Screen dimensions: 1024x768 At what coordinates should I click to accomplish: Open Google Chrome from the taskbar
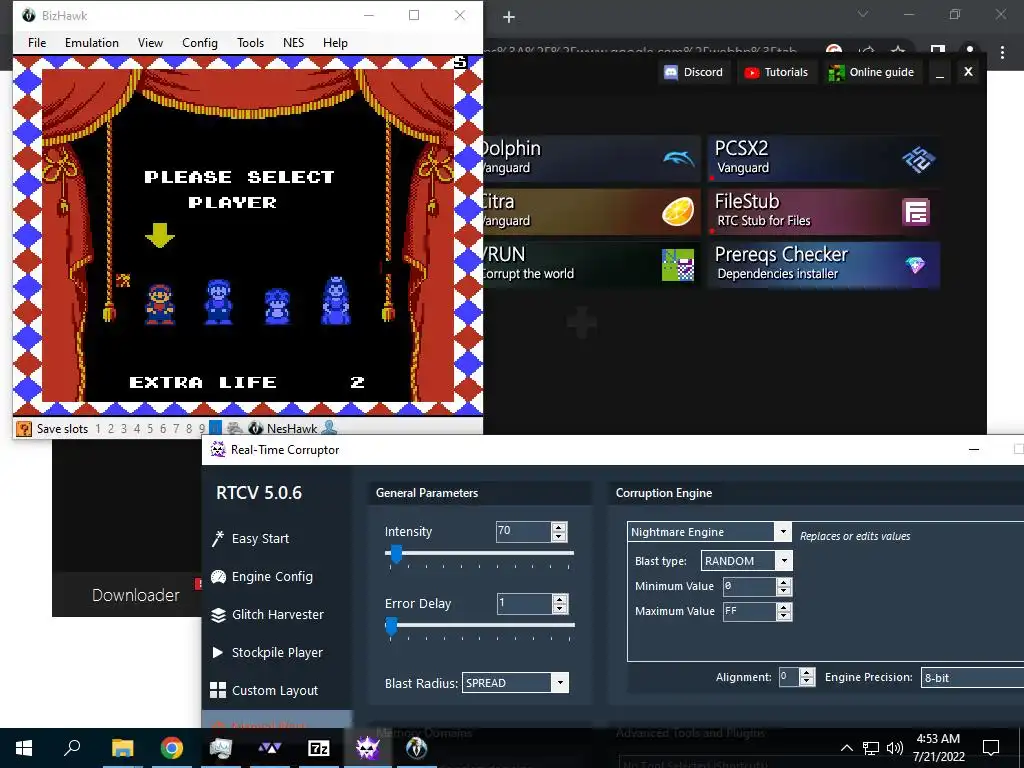pyautogui.click(x=172, y=748)
